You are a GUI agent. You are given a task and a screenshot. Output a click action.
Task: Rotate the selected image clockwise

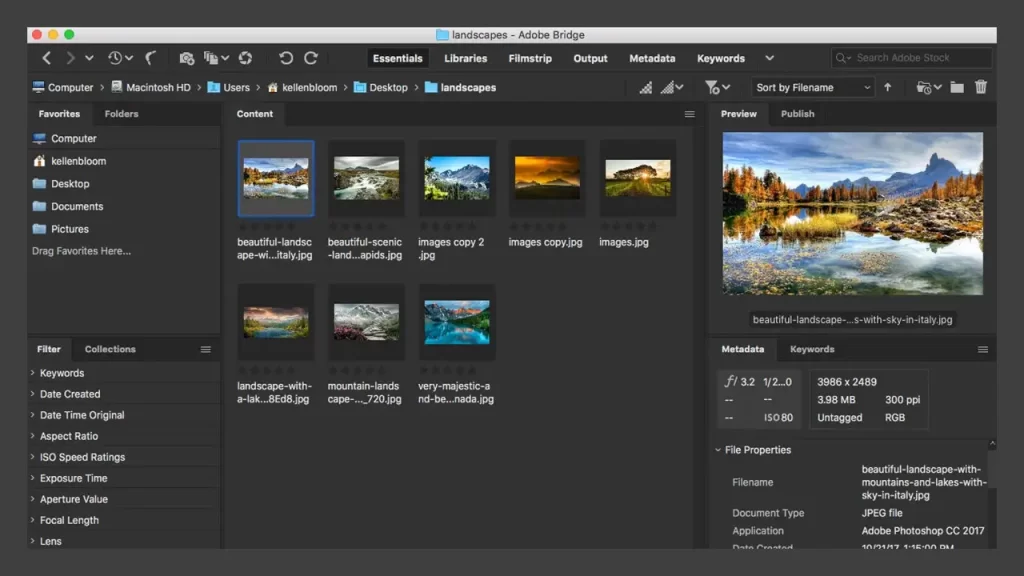pos(311,57)
